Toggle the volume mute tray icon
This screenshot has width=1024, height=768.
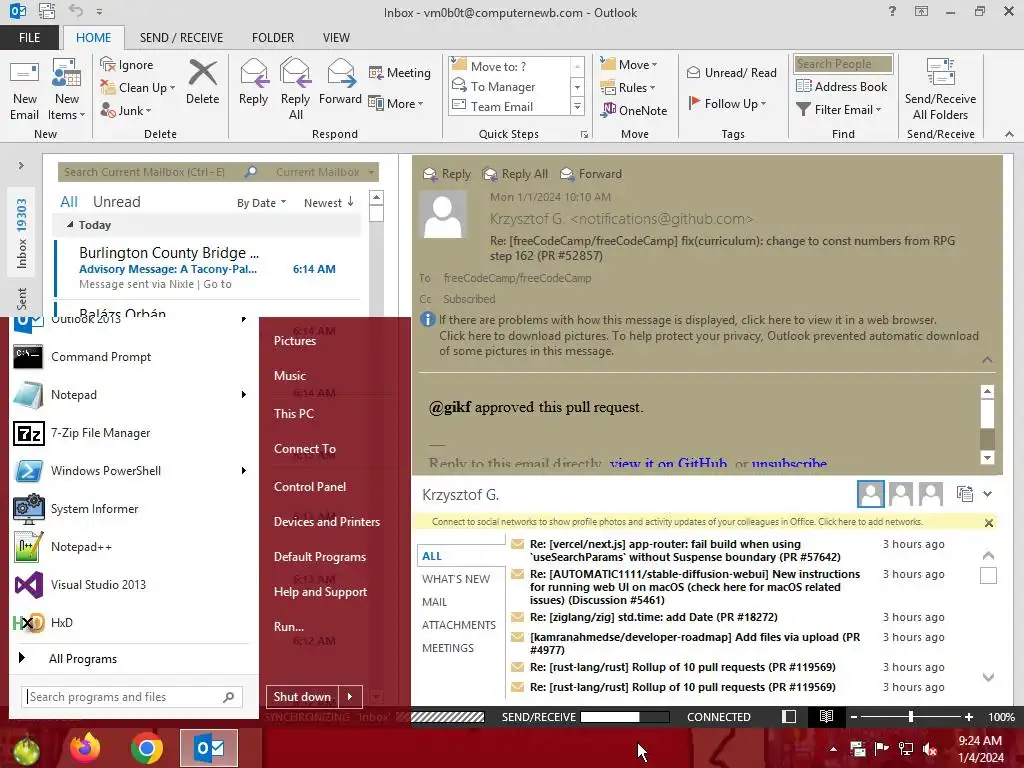point(930,748)
